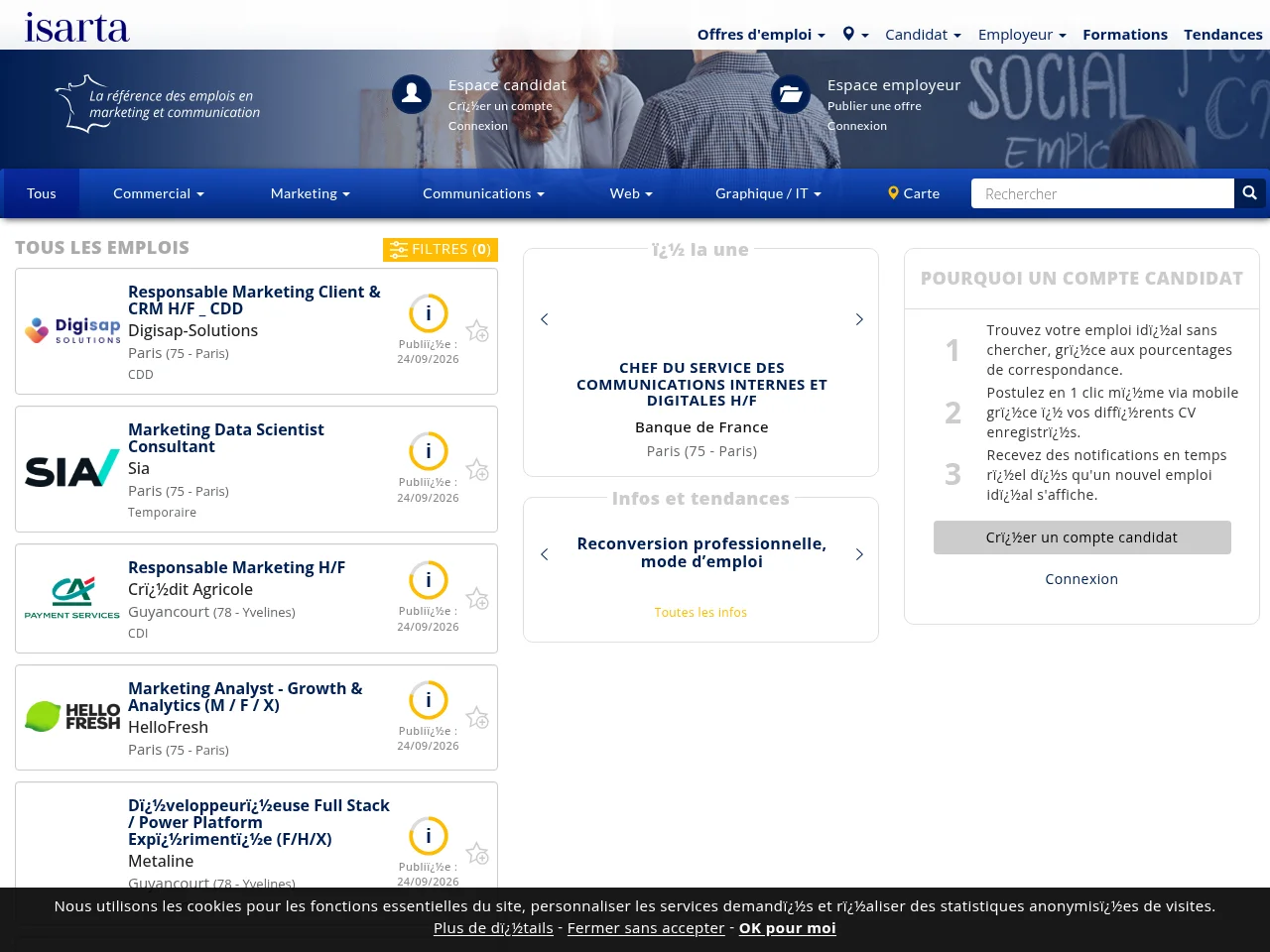The width and height of the screenshot is (1270, 952).
Task: Open Responsable Marketing Client & CRM job
Action: pyautogui.click(x=254, y=300)
